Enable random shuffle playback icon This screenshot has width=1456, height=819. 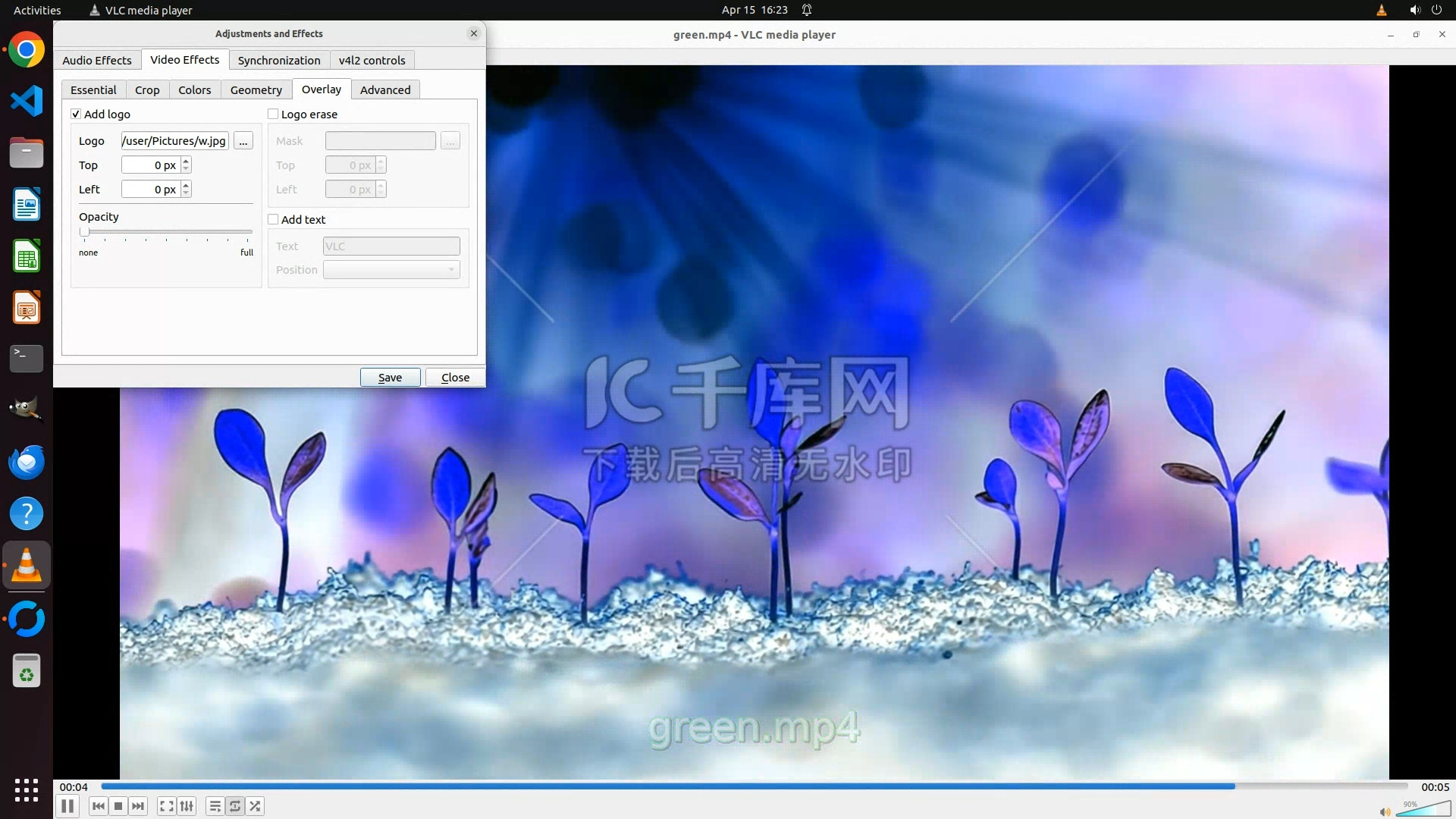[x=256, y=806]
